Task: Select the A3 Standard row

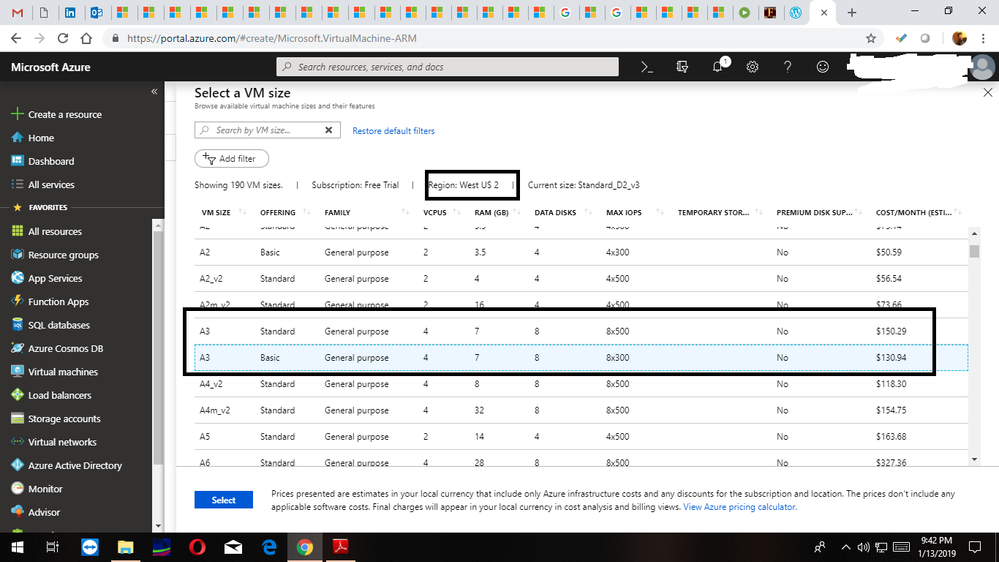Action: point(581,331)
